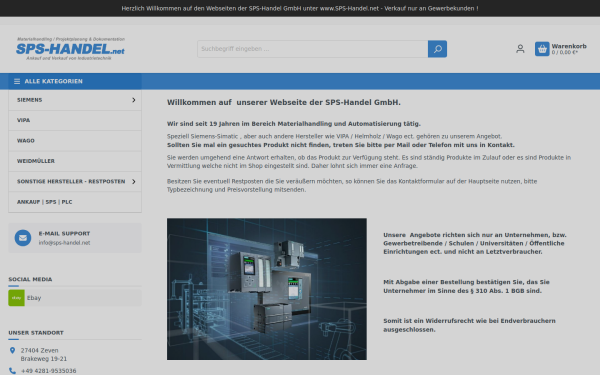Click the Siemens PLC automation image

[267, 289]
